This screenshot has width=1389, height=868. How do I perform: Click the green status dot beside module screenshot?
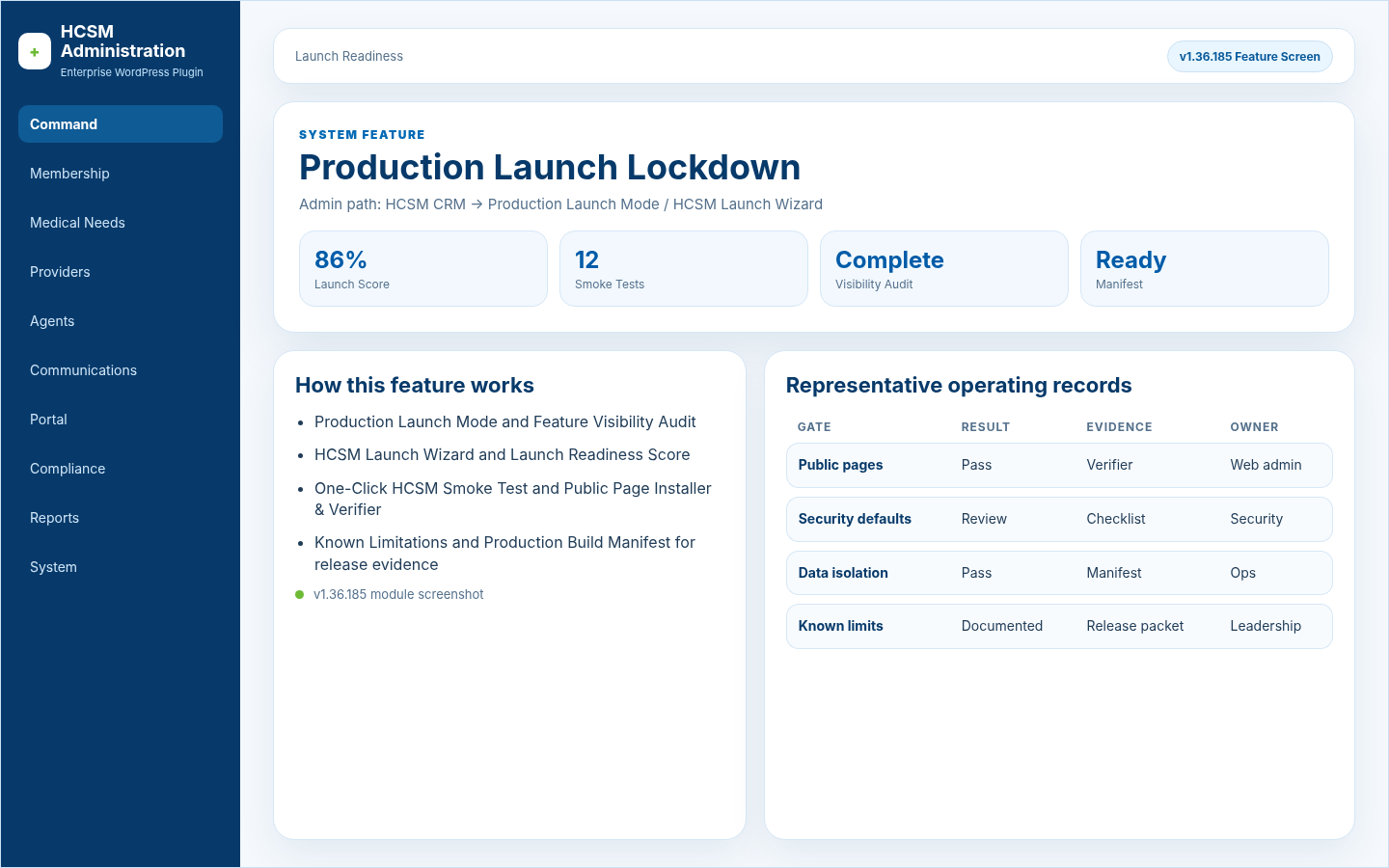[x=299, y=595]
